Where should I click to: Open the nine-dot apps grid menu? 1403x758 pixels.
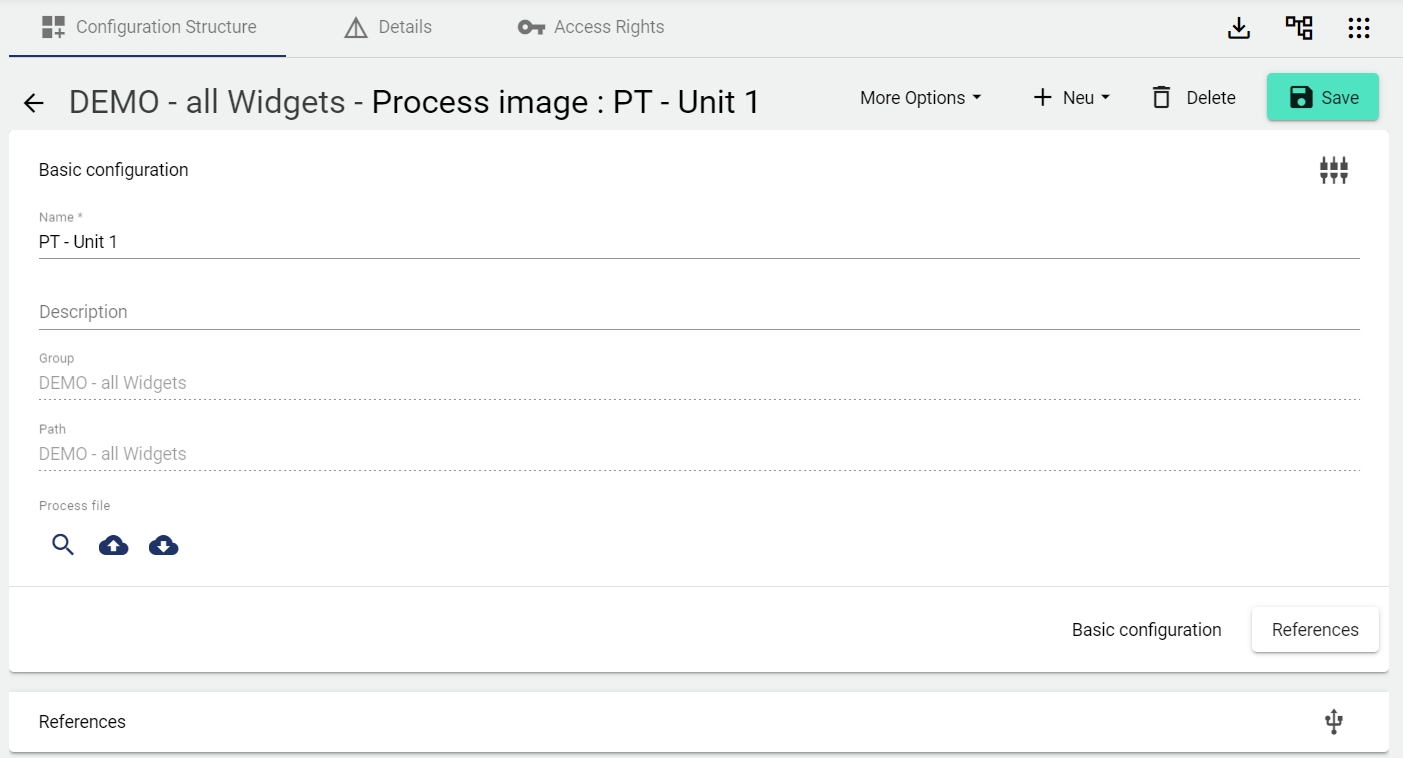1358,28
